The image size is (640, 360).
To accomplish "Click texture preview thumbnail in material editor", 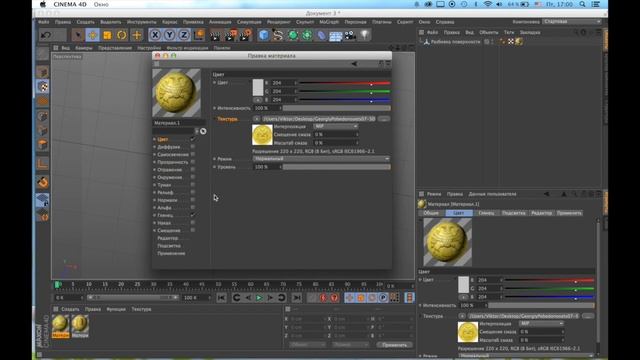I will [x=262, y=135].
